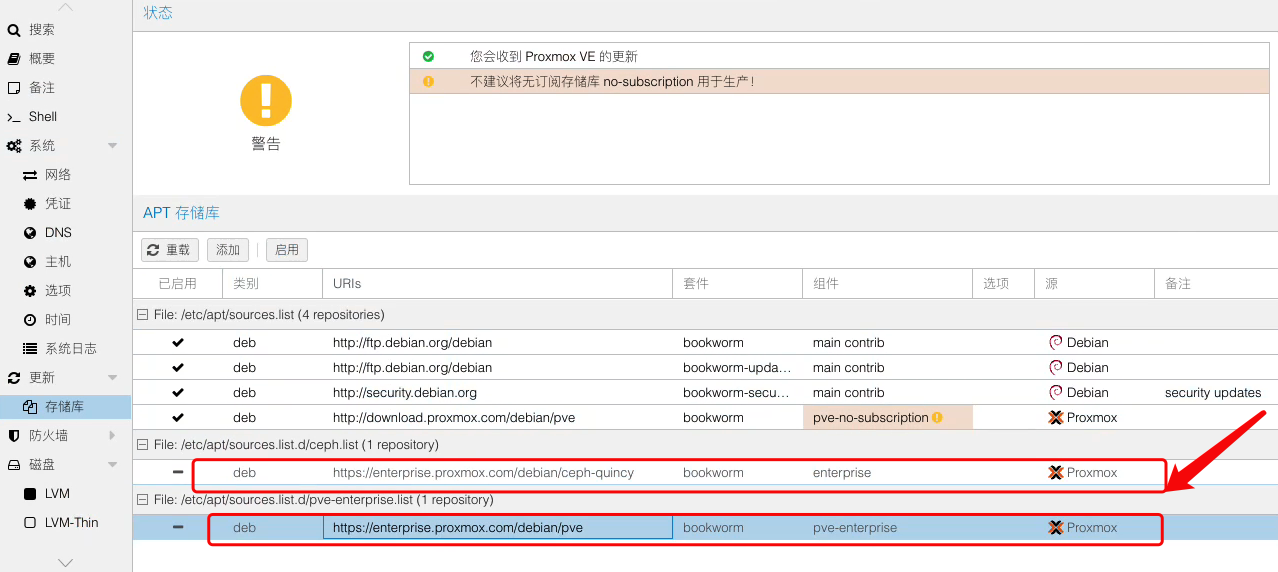Click the 系统日志 list icon

(x=30, y=349)
